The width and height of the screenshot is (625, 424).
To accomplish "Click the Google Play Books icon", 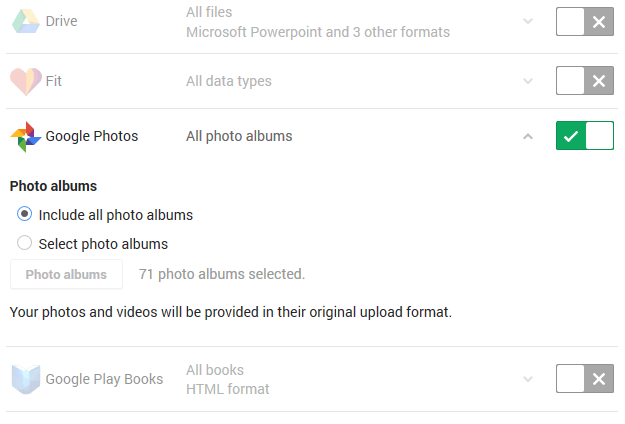I will [x=26, y=379].
